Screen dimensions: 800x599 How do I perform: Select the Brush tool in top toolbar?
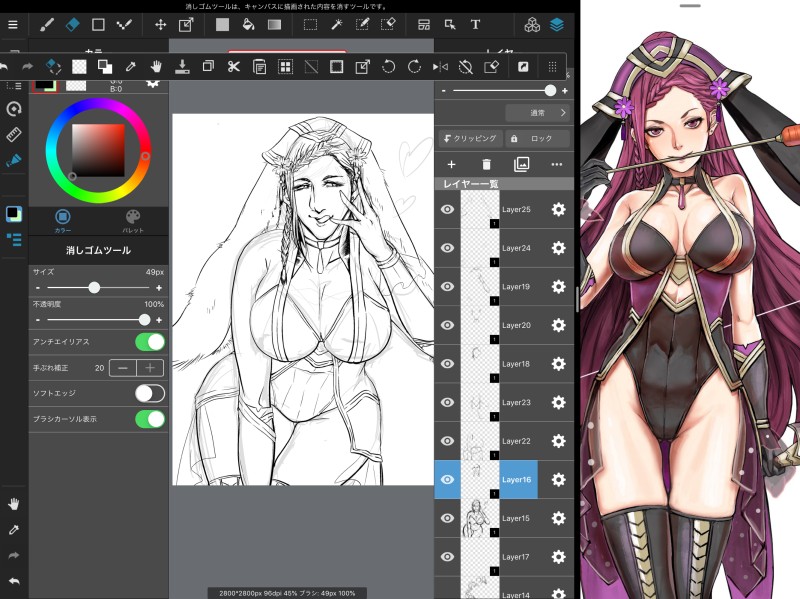pos(46,24)
